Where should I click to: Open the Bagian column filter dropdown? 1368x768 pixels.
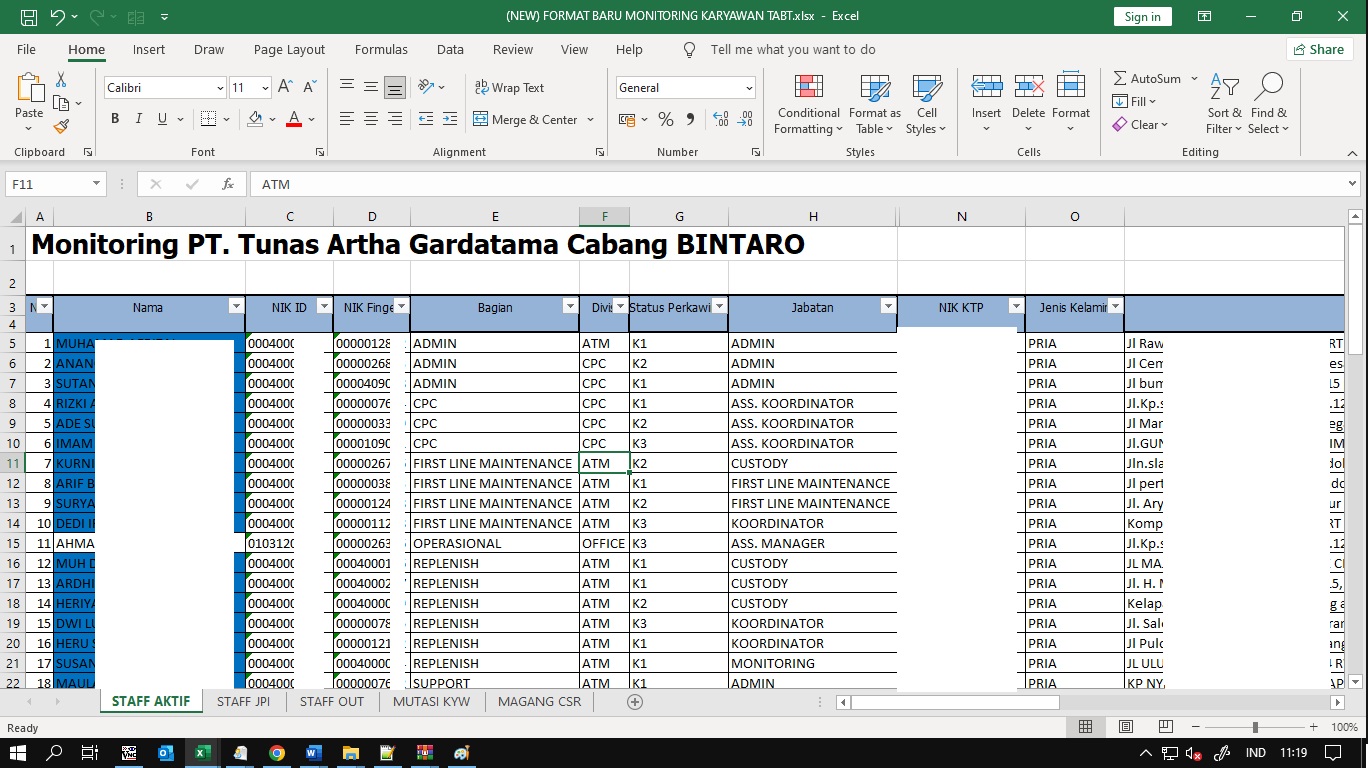(568, 307)
